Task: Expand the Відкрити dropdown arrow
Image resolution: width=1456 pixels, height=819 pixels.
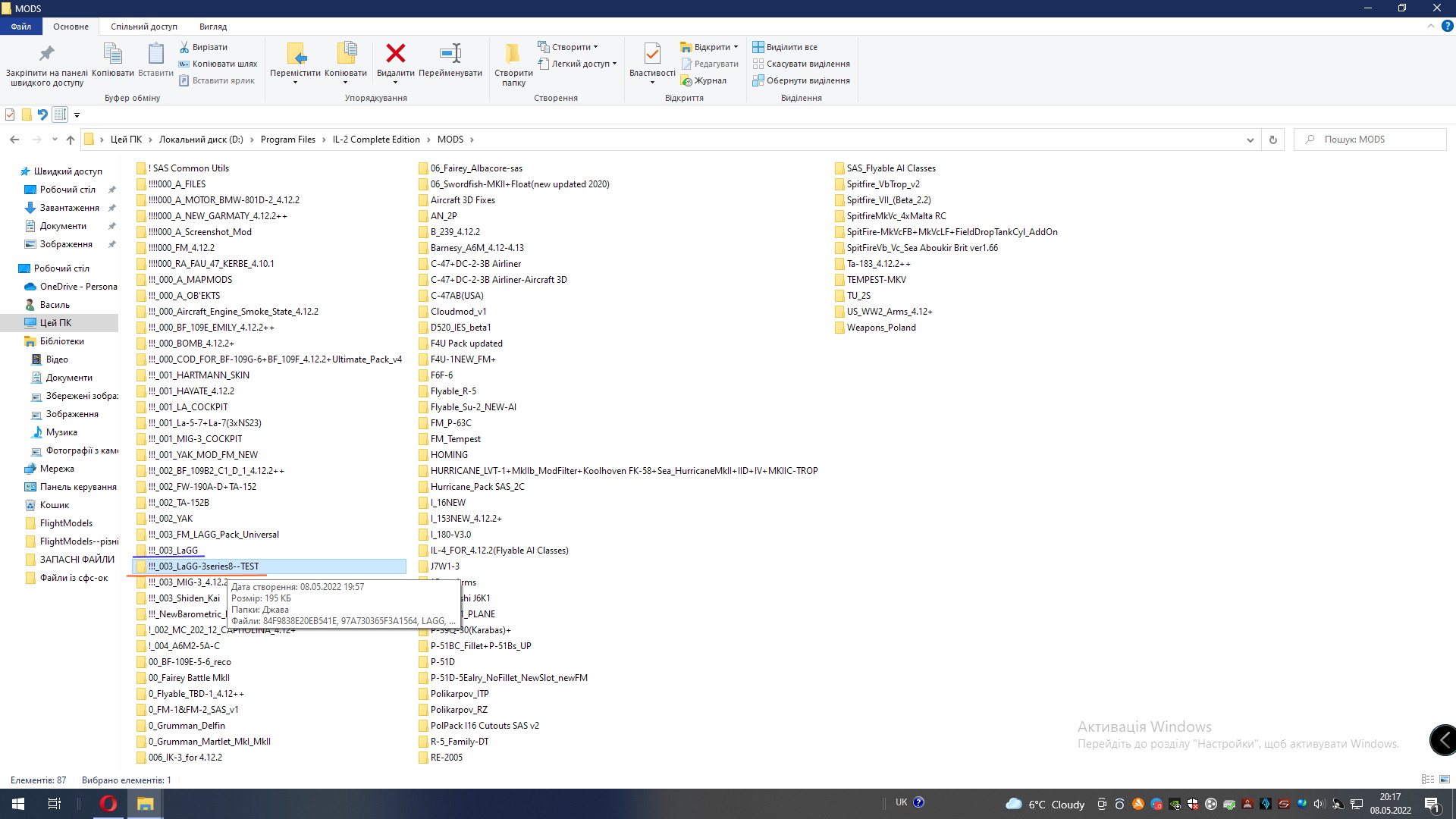Action: pyautogui.click(x=736, y=47)
